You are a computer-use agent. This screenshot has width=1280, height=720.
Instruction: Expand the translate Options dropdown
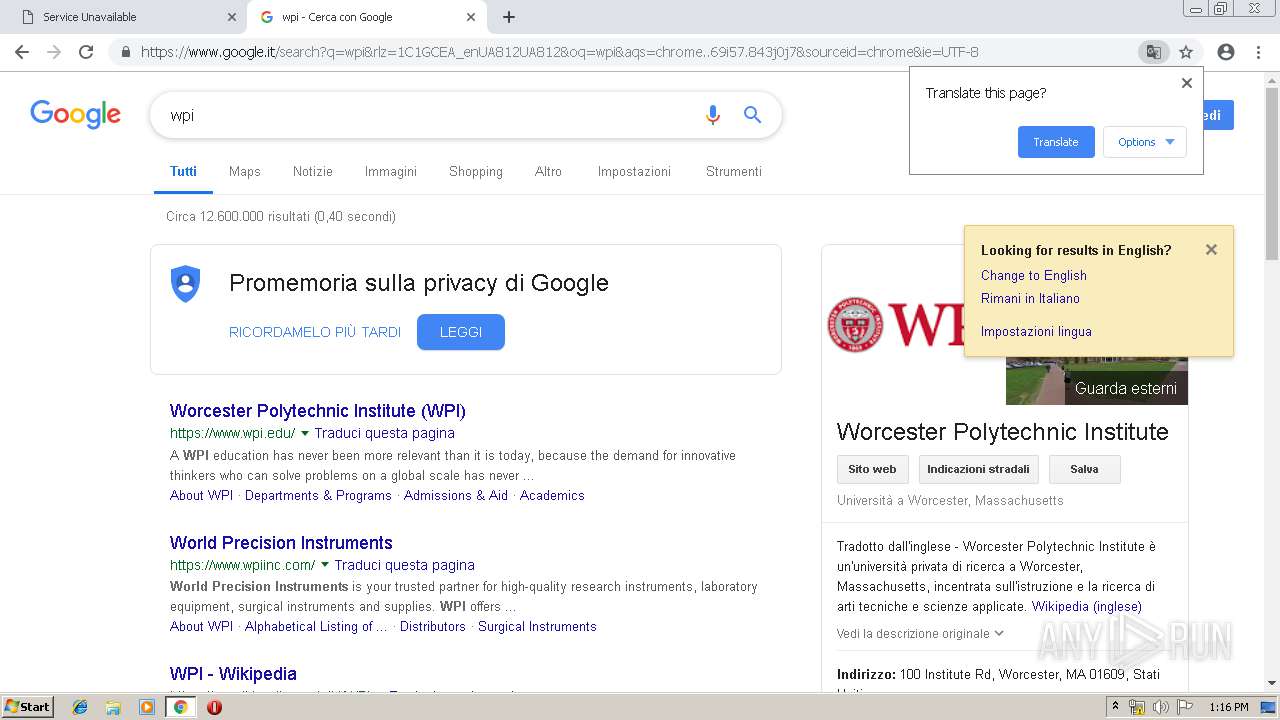point(1145,142)
